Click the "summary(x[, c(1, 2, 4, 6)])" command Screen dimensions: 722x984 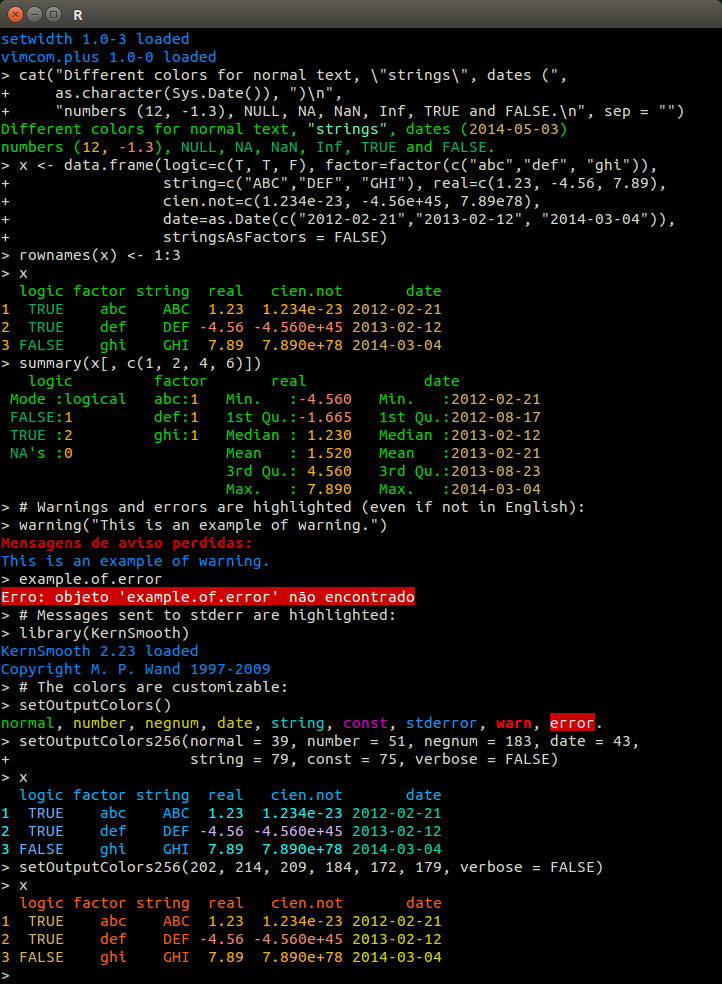pos(140,363)
